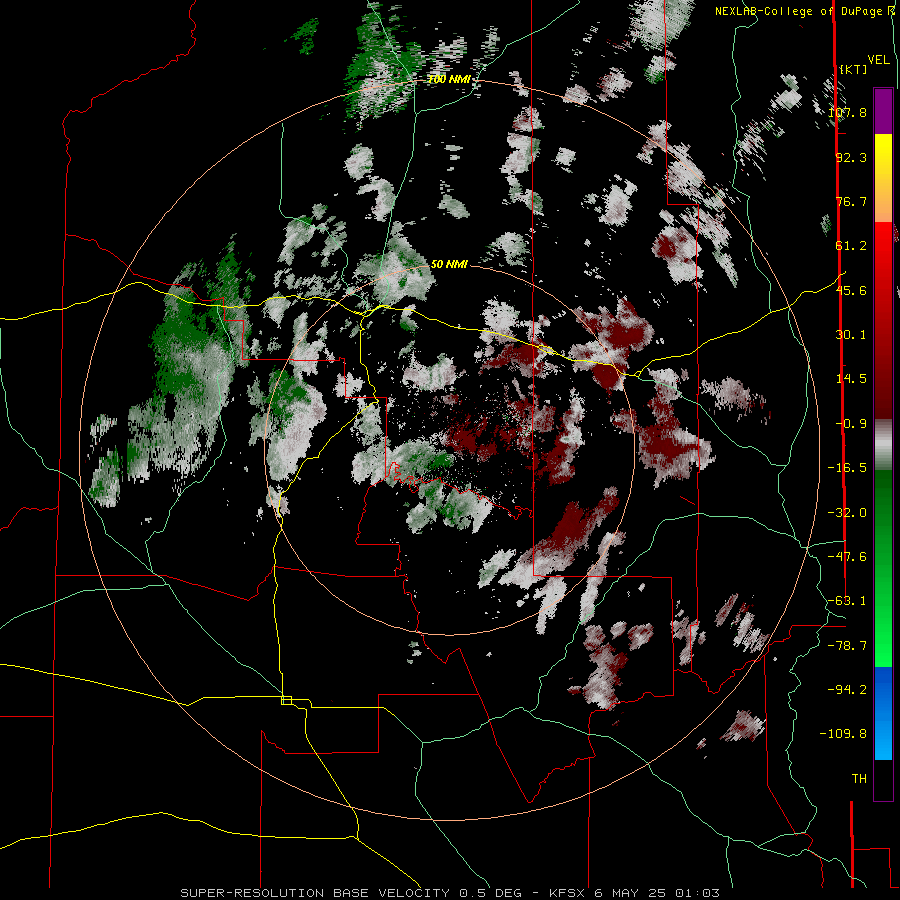Click the TH threshold label
The image size is (900, 900).
click(859, 779)
